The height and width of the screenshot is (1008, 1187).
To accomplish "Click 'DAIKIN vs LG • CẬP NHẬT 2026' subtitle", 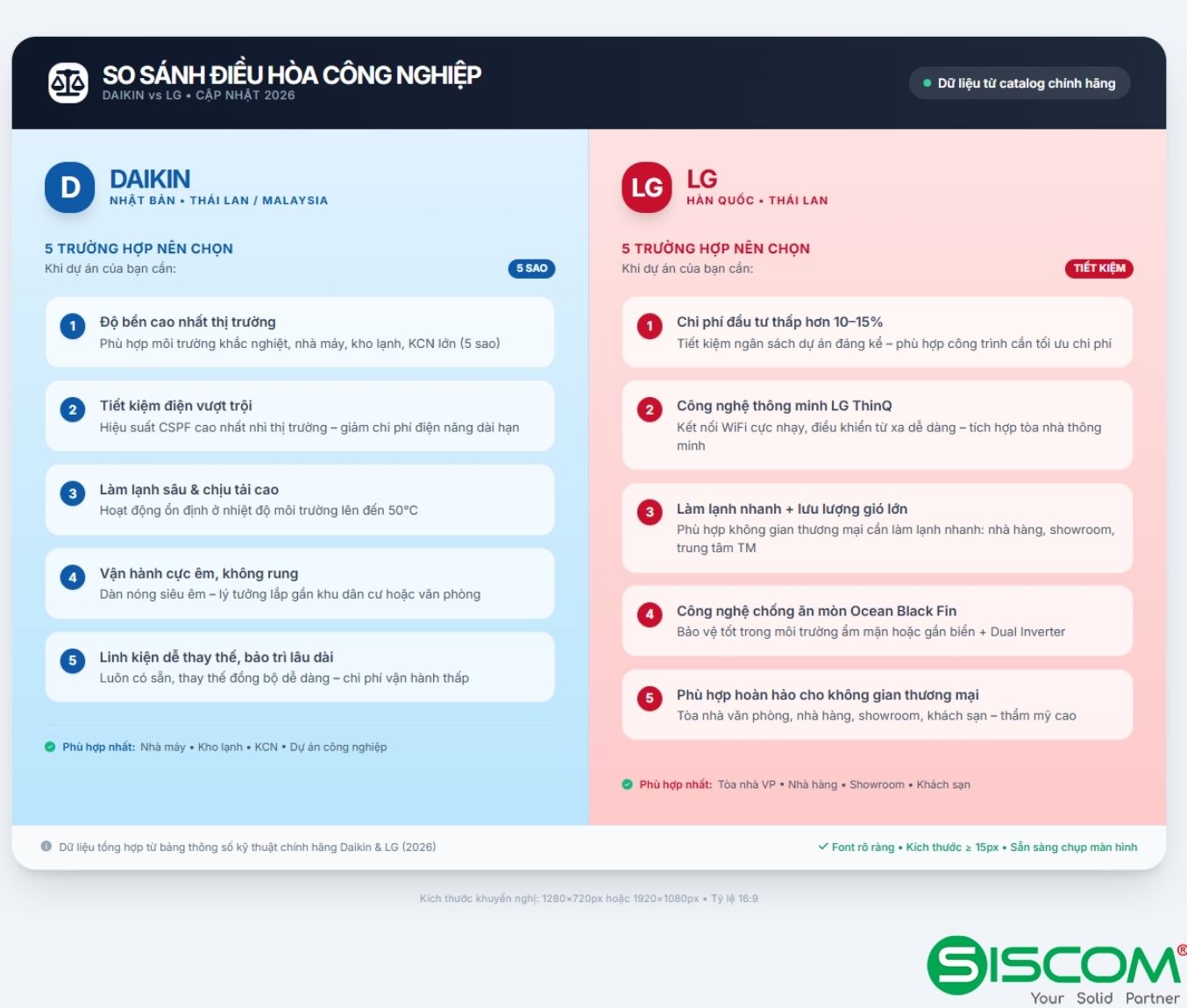I will point(199,95).
